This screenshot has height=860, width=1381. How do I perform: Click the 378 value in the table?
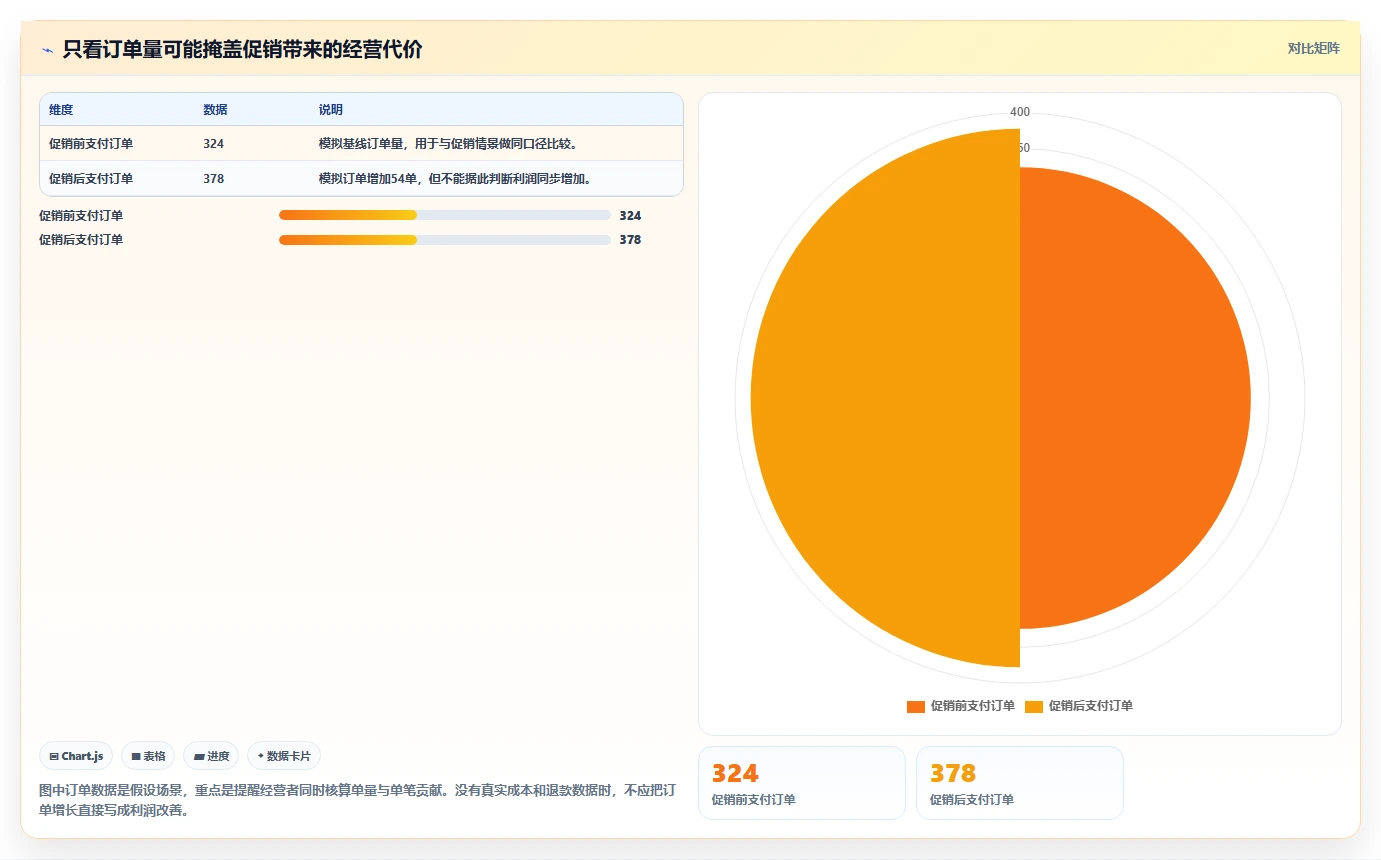213,179
